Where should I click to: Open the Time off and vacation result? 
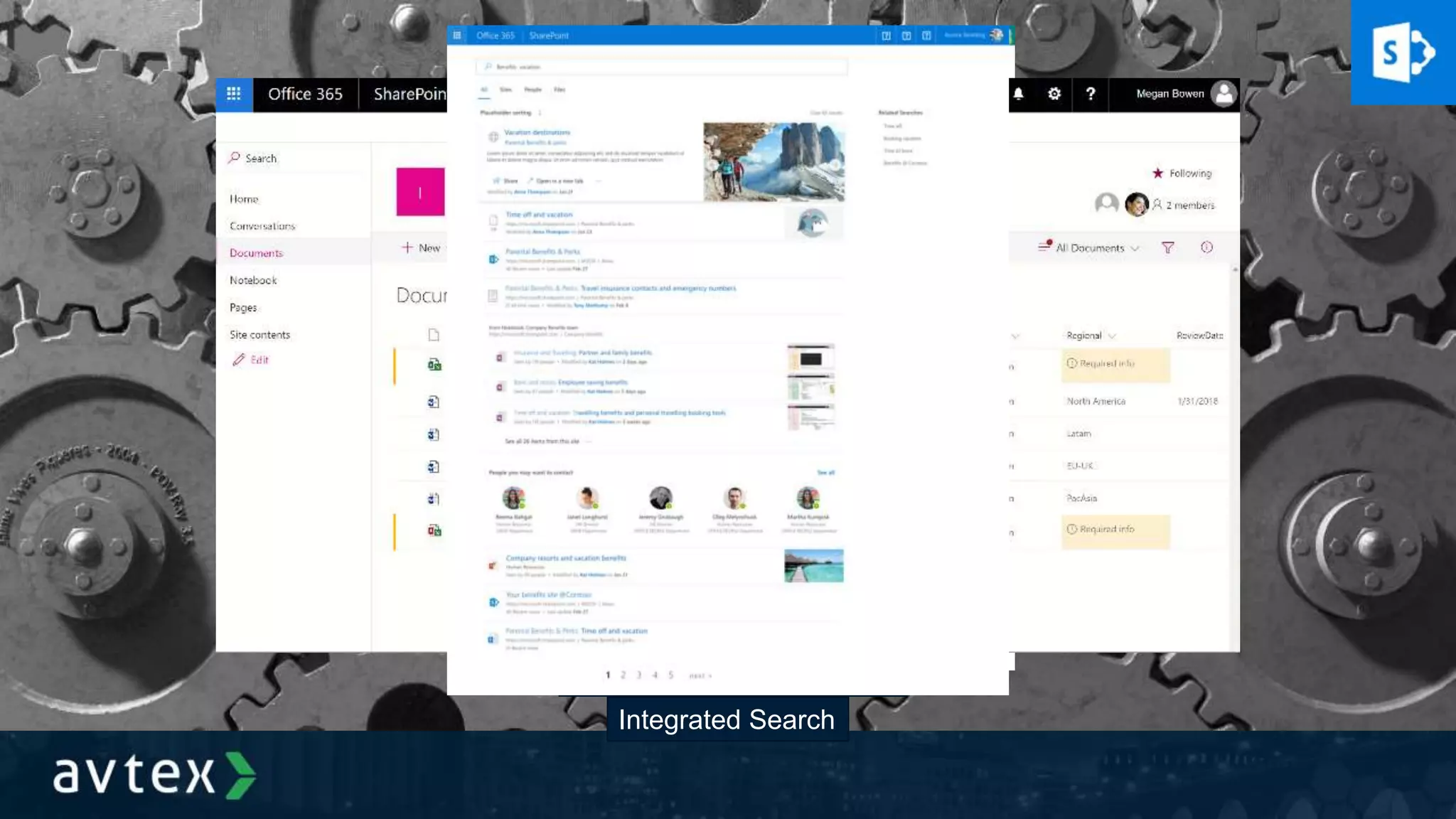tap(539, 215)
